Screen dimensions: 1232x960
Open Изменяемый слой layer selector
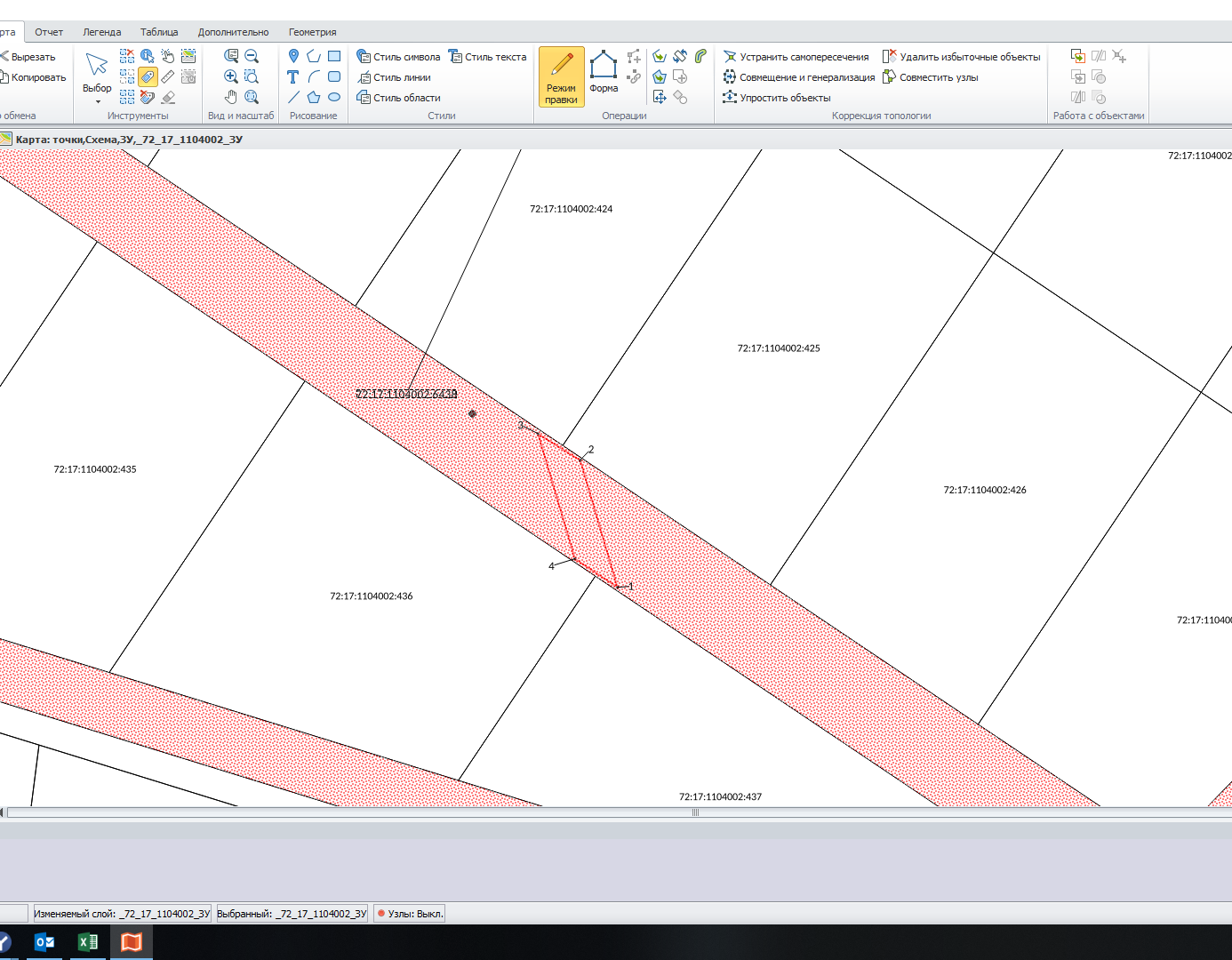pyautogui.click(x=122, y=914)
